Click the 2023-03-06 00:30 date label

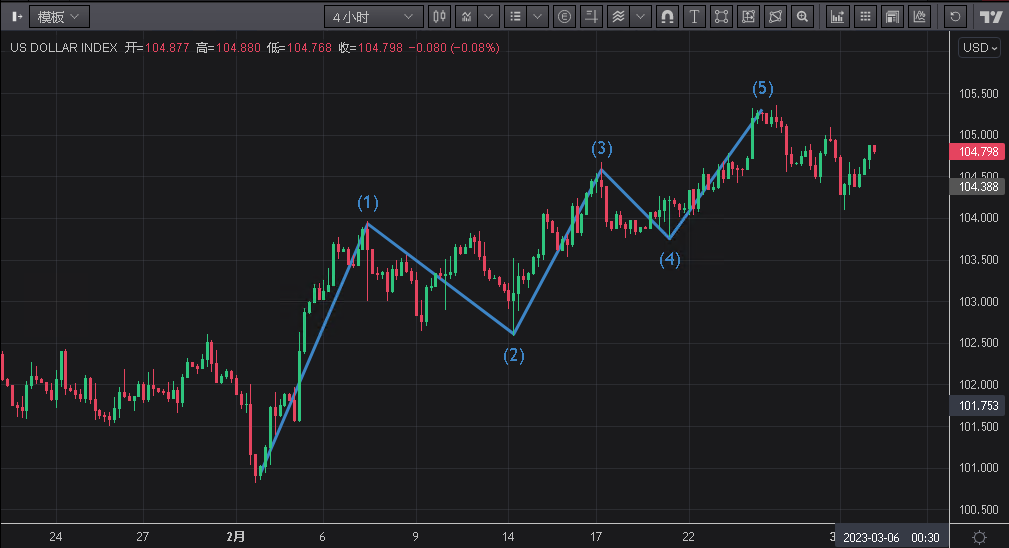(x=891, y=537)
